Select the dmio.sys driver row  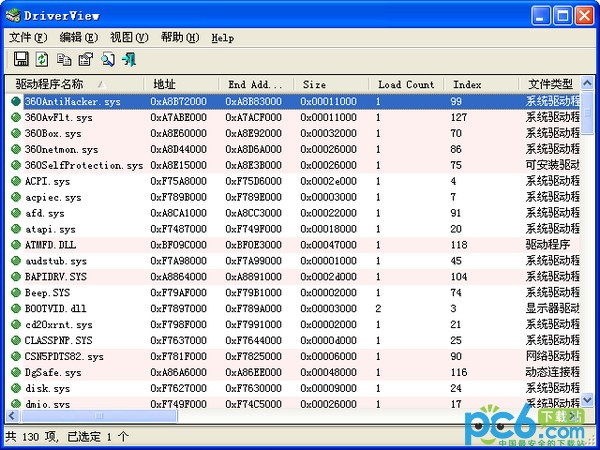coord(293,403)
